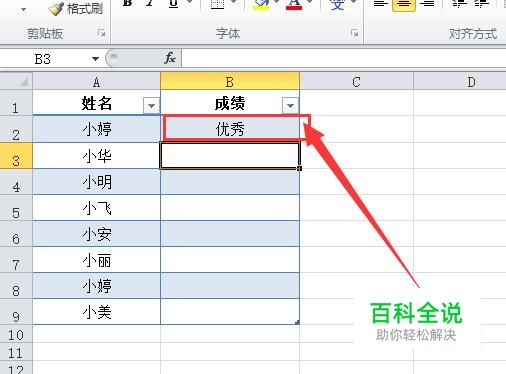
Task: Open the filter dropdown for 姓名
Action: click(151, 106)
